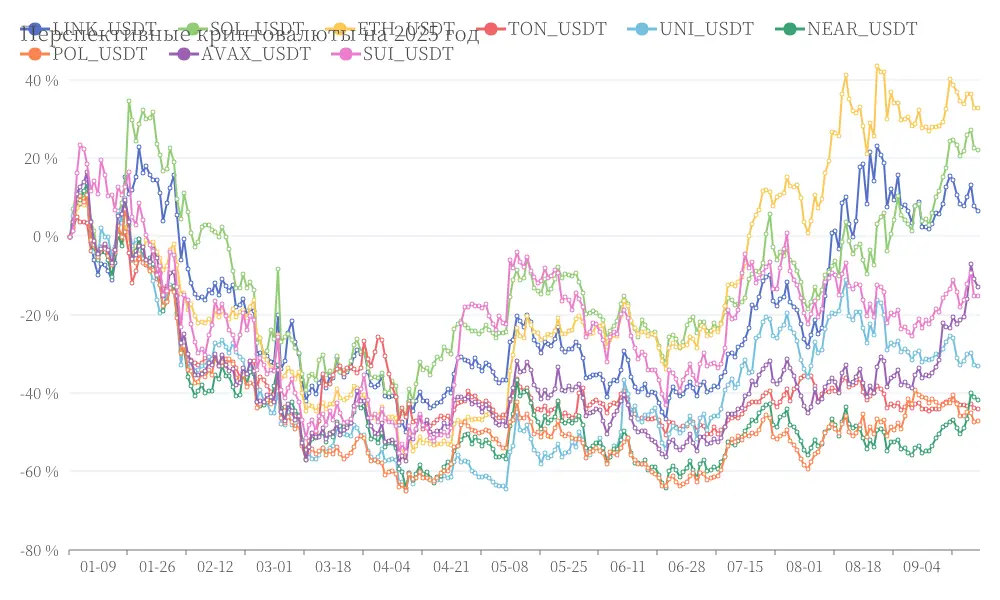Click the 0 % gridline label
This screenshot has width=1000, height=600.
pyautogui.click(x=47, y=237)
